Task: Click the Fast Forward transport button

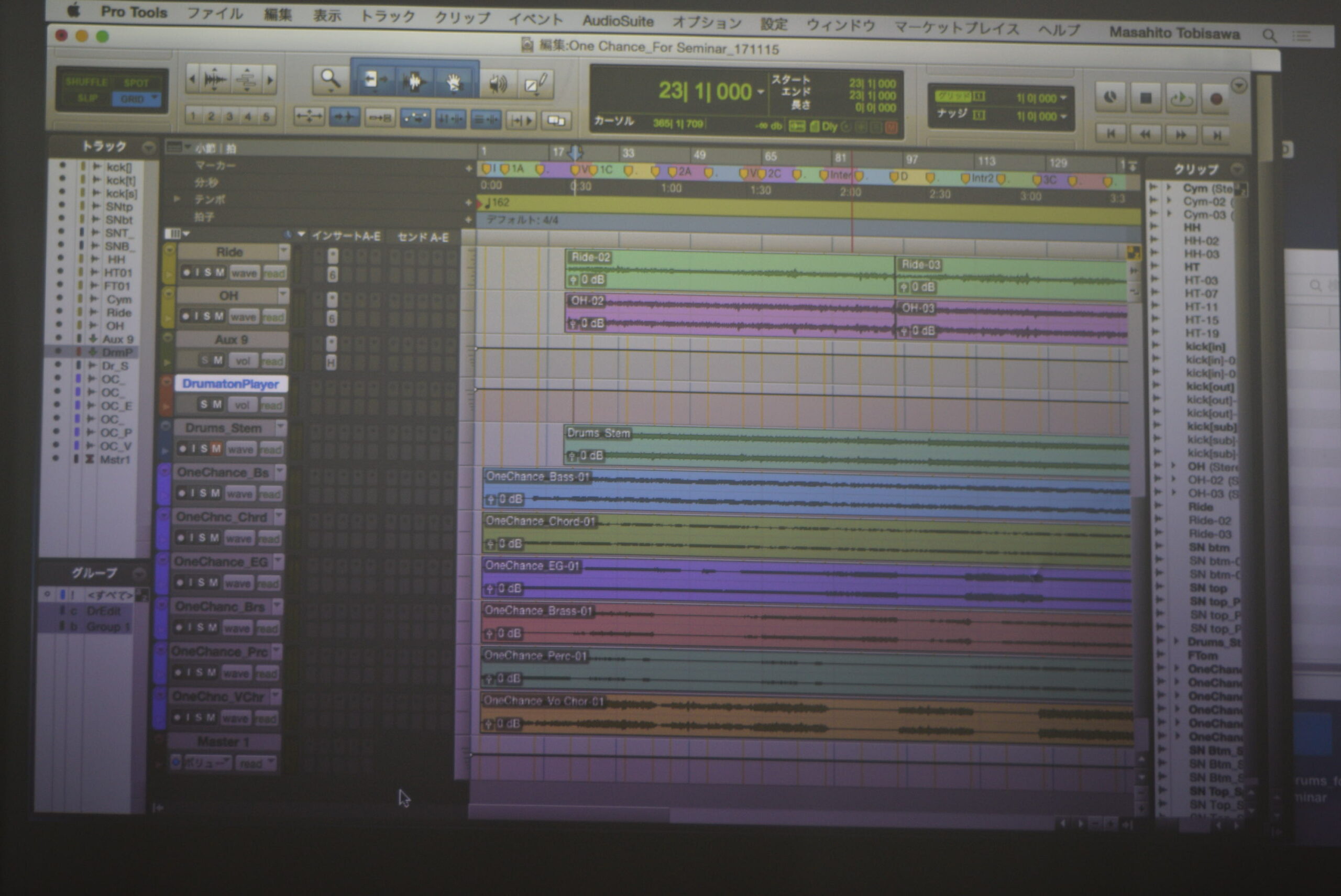Action: (x=1181, y=135)
